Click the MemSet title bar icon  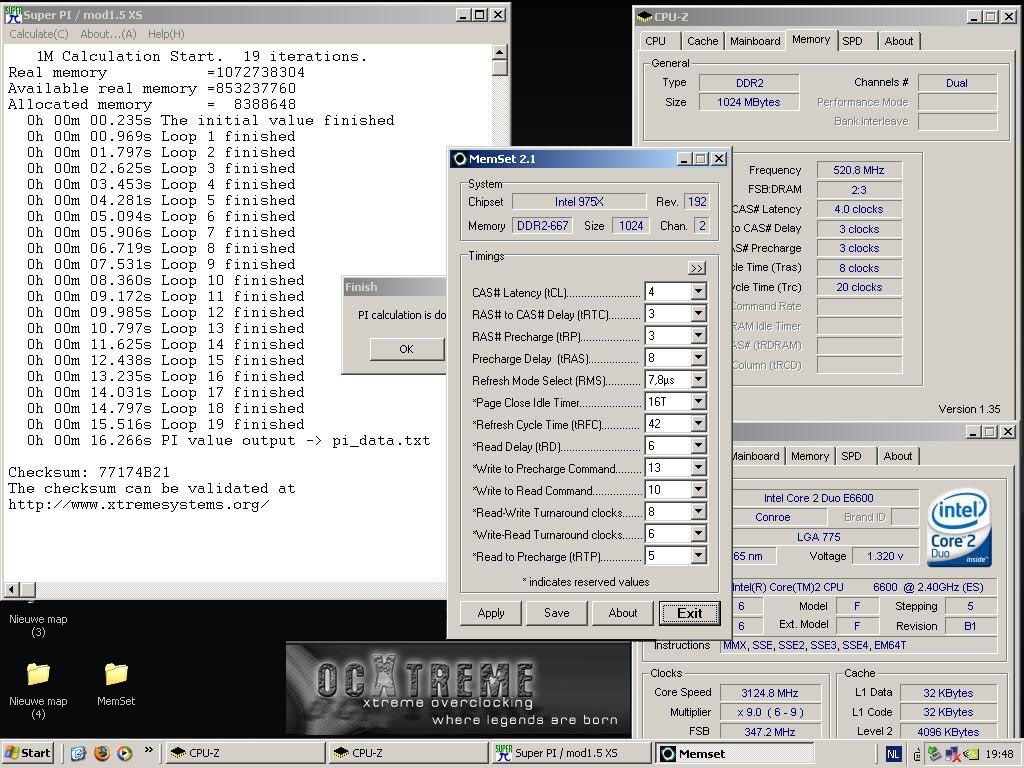pos(460,159)
